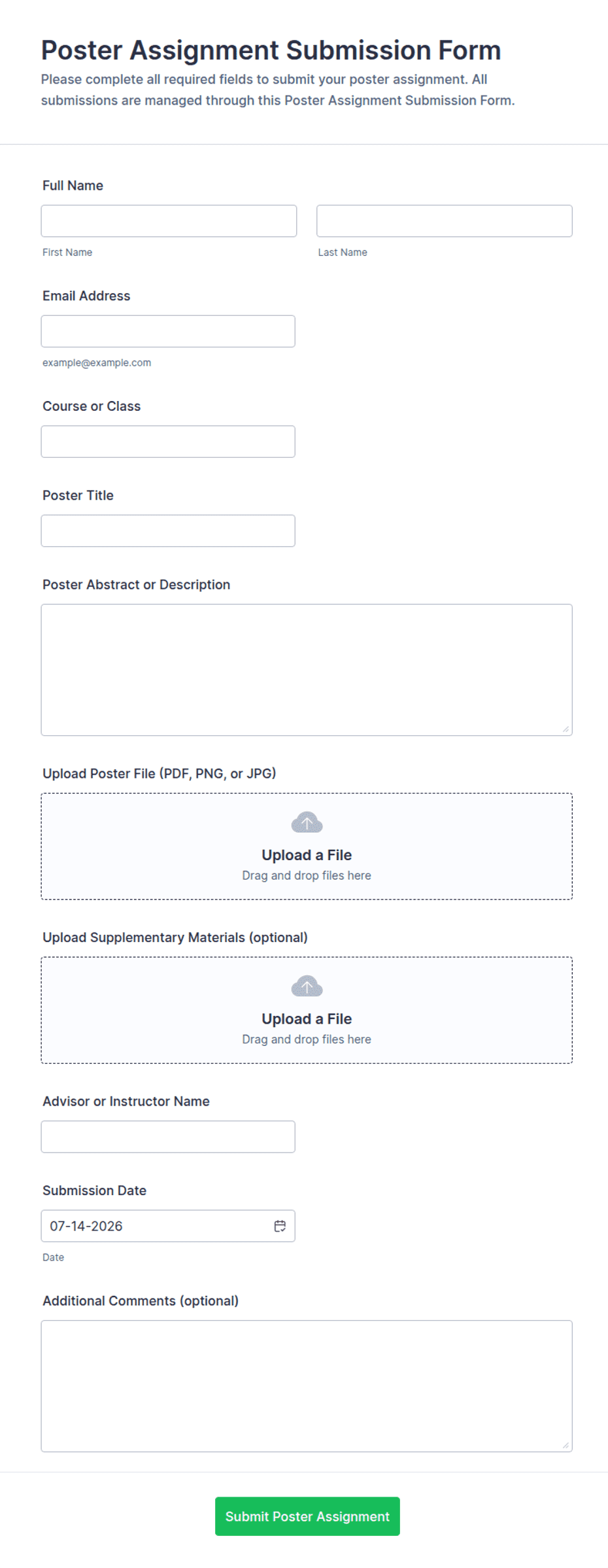The image size is (608, 1568).
Task: Focus the Poster Abstract or Description textarea
Action: pyautogui.click(x=307, y=670)
